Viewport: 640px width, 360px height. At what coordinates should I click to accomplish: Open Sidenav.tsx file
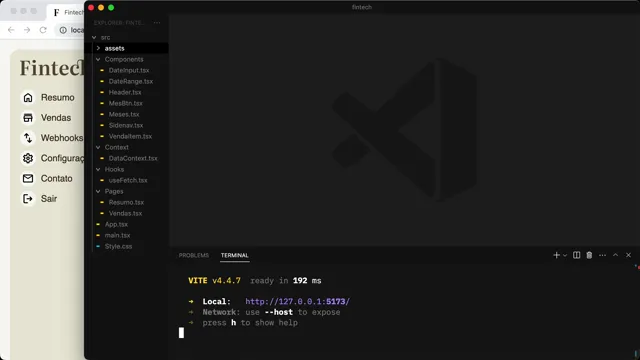pos(127,125)
